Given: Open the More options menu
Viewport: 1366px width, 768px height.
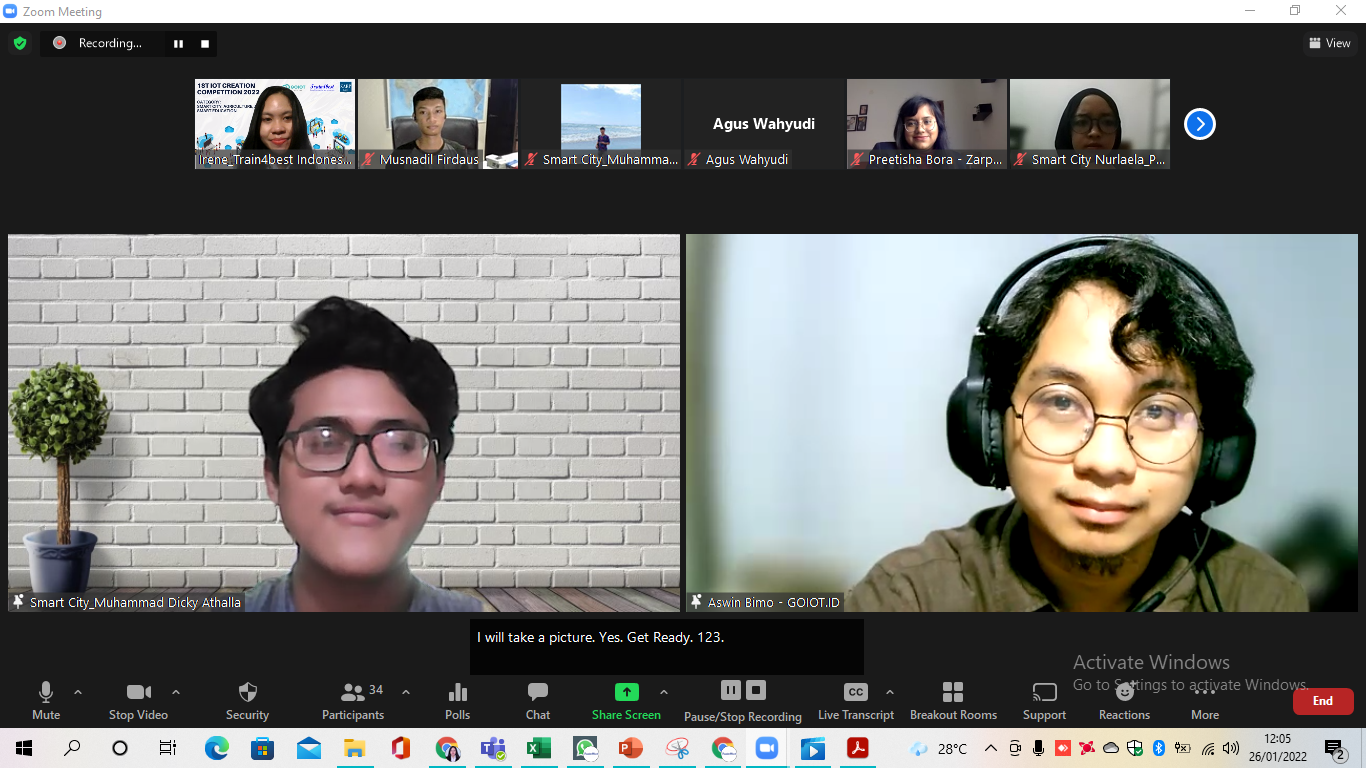Looking at the screenshot, I should (1205, 700).
